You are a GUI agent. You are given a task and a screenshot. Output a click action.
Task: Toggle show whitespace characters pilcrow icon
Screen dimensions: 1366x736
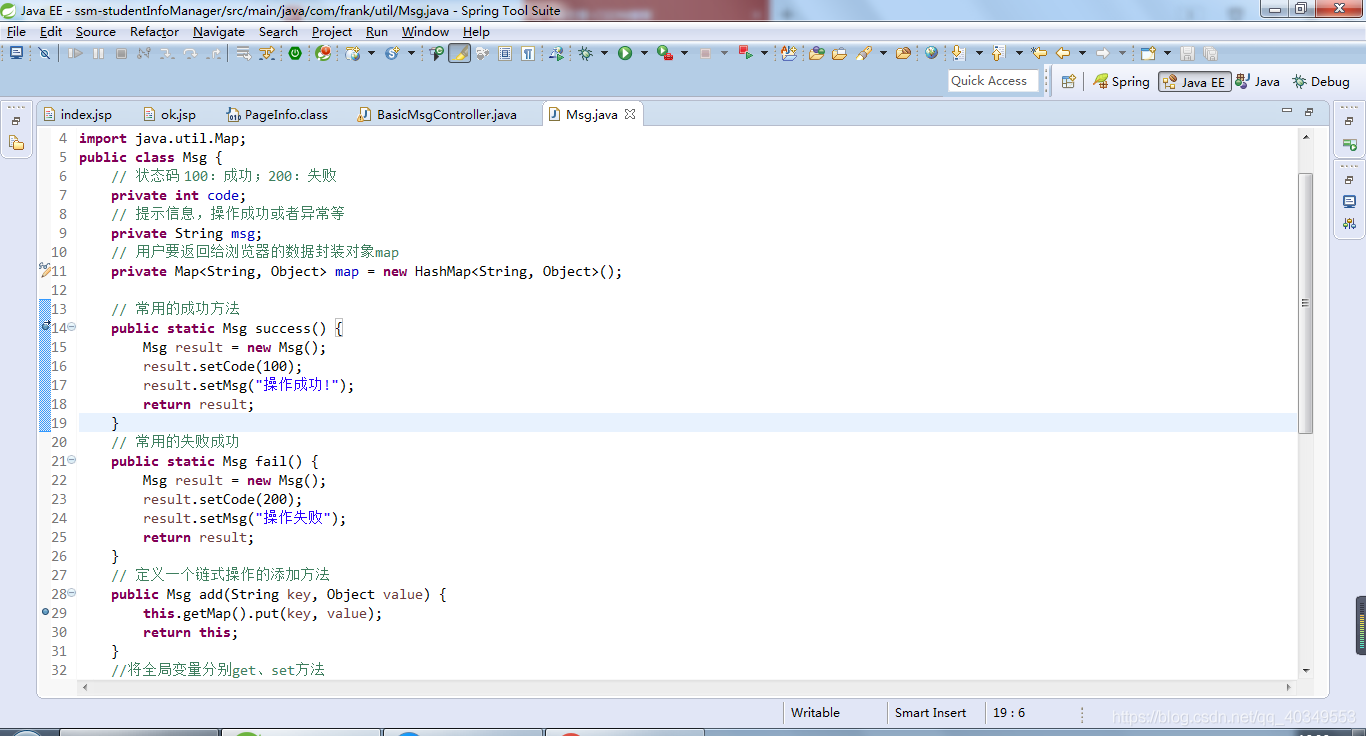(x=527, y=53)
